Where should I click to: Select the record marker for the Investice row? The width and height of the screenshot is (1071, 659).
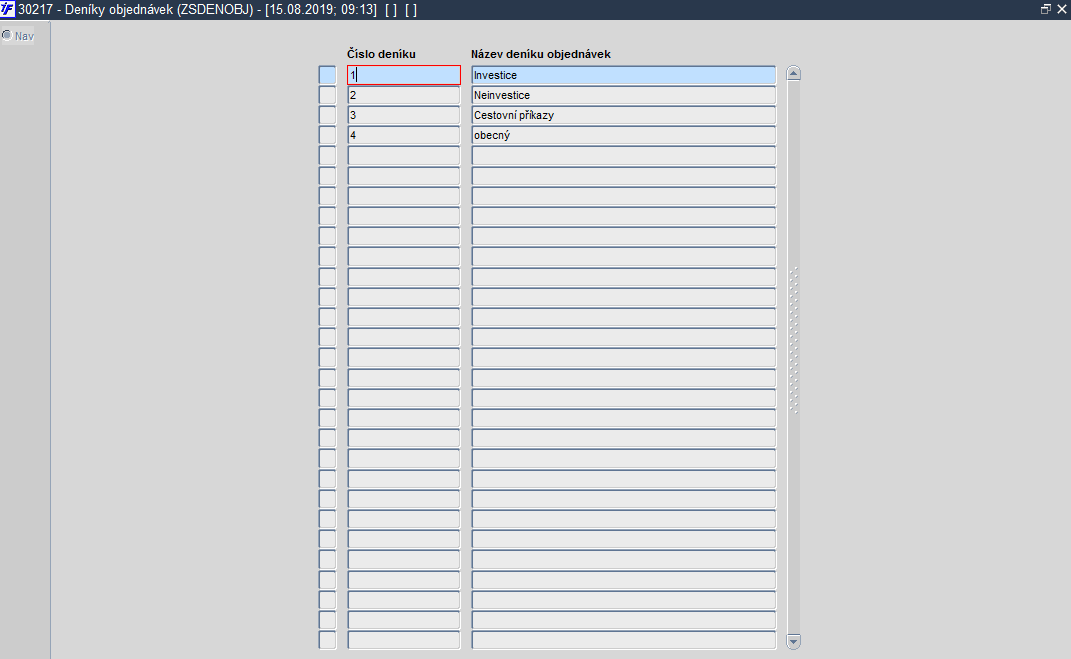click(x=327, y=75)
